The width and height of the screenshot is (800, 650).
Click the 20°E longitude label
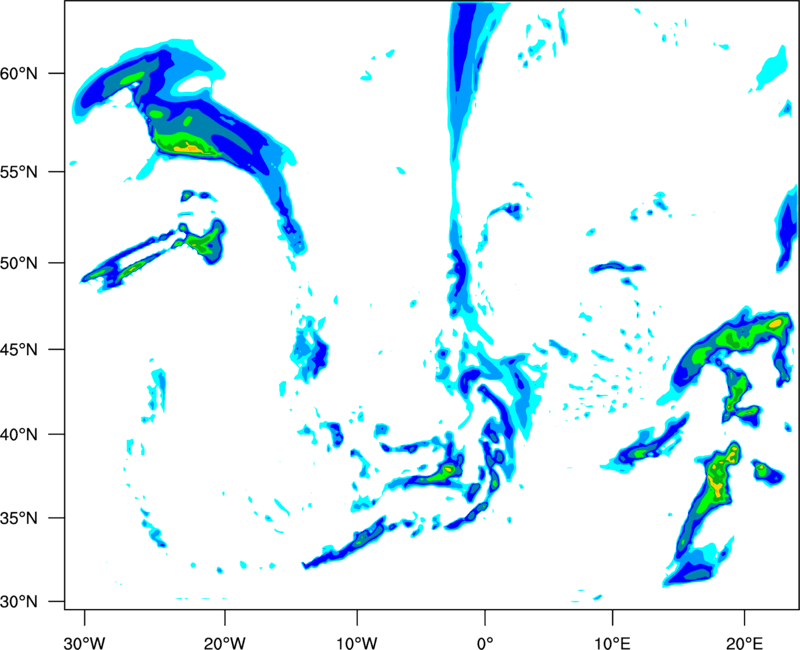(744, 643)
